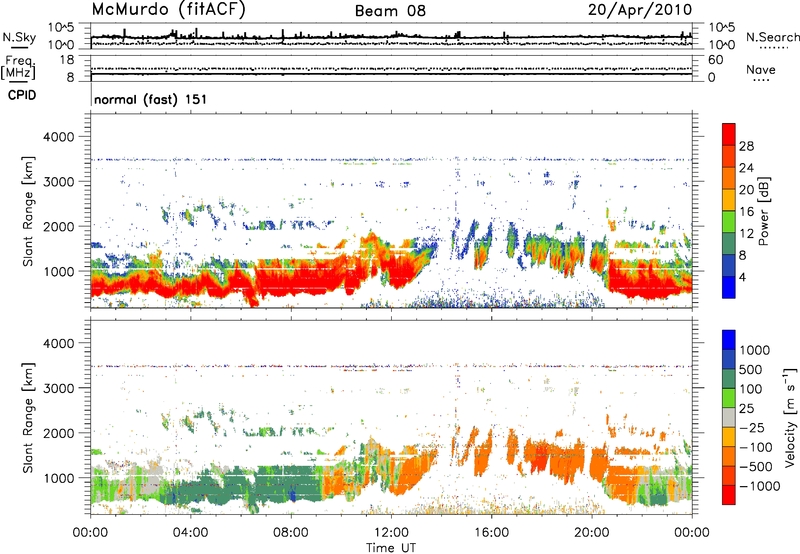Click the 16:00 time axis tick label
The height and width of the screenshot is (554, 800).
pos(491,533)
